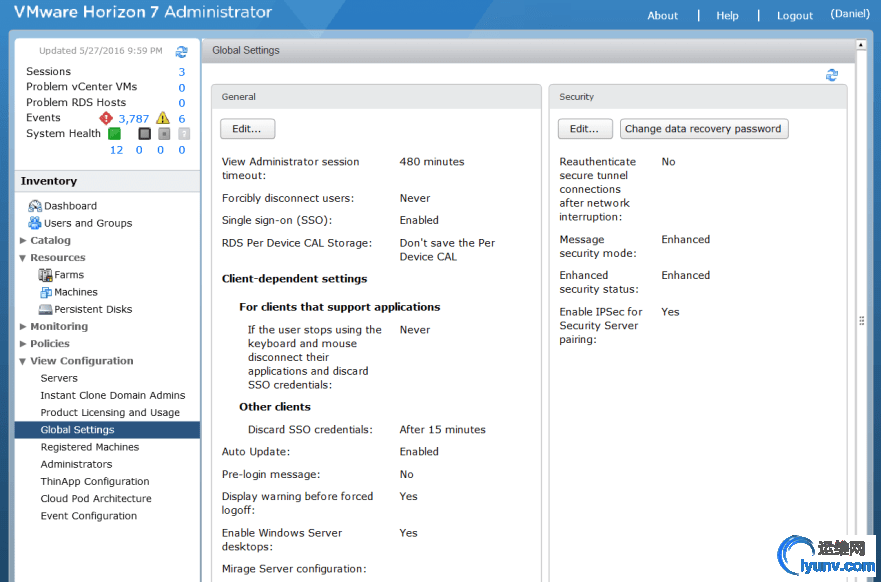Click the Farms icon
The width and height of the screenshot is (881, 582).
pyautogui.click(x=45, y=275)
